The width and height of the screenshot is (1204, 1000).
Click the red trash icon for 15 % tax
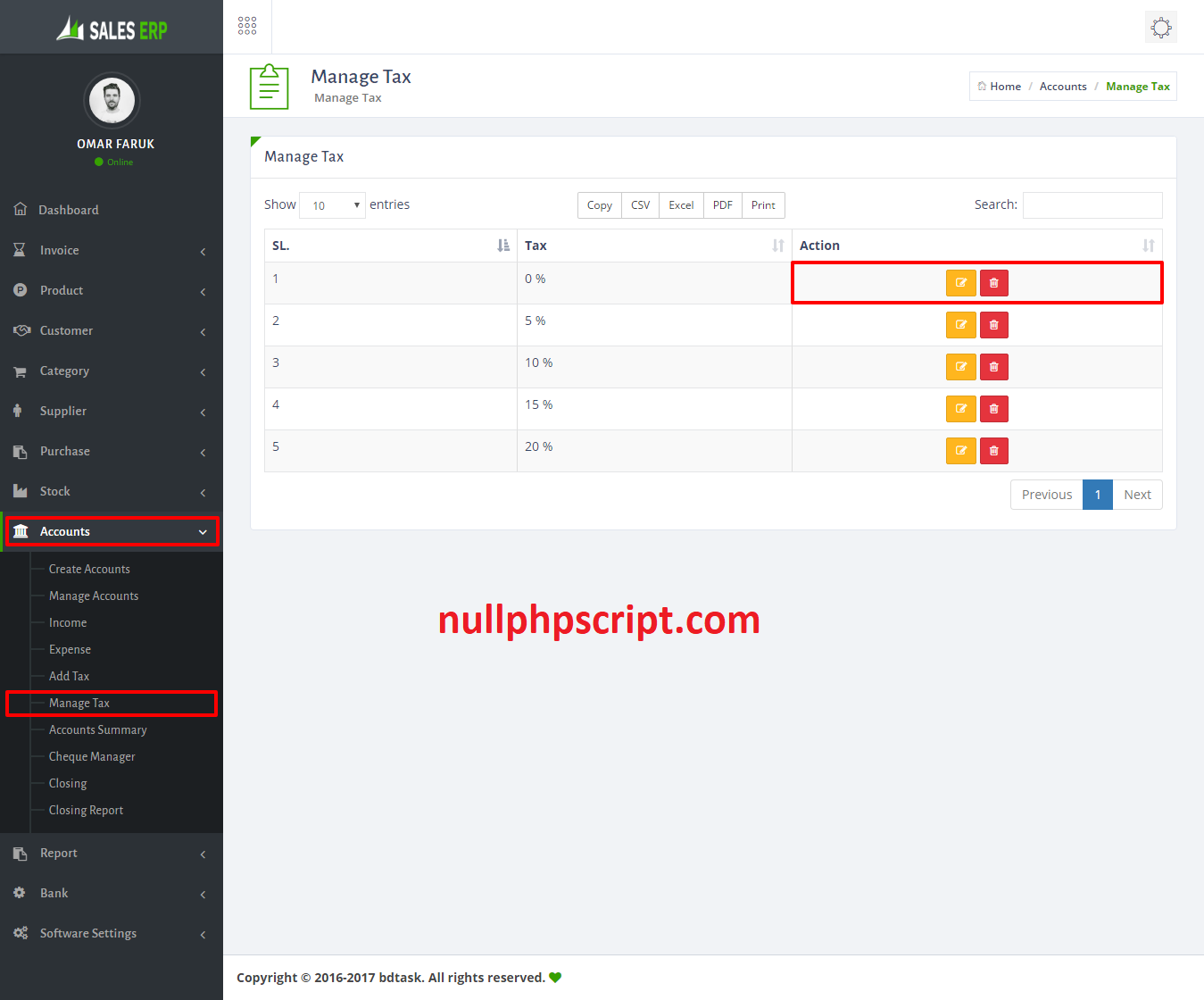(994, 409)
